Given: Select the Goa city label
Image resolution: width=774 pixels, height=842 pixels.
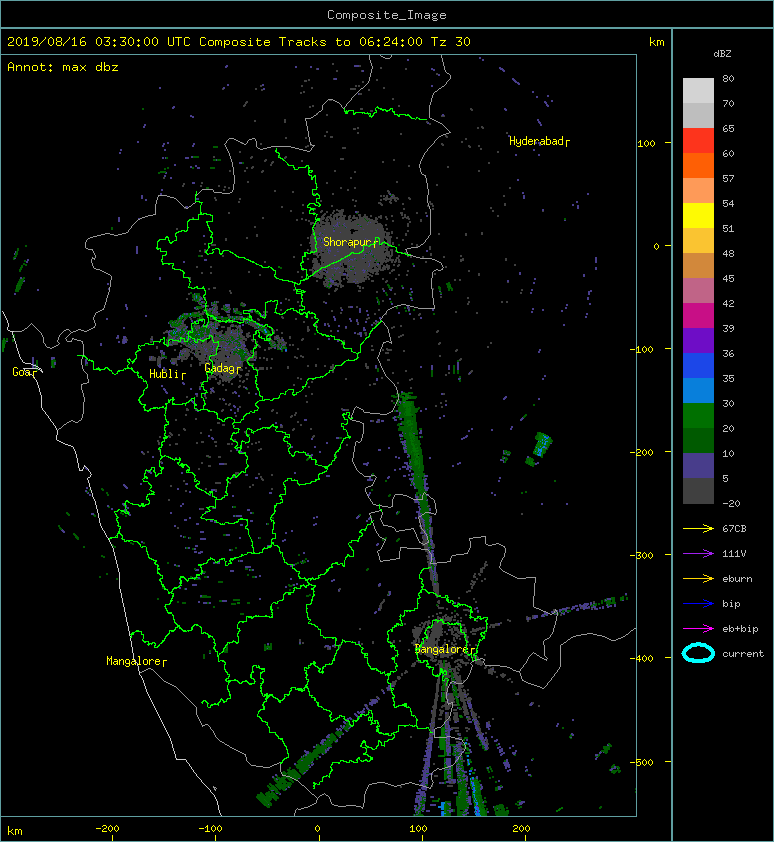Looking at the screenshot, I should coord(25,372).
